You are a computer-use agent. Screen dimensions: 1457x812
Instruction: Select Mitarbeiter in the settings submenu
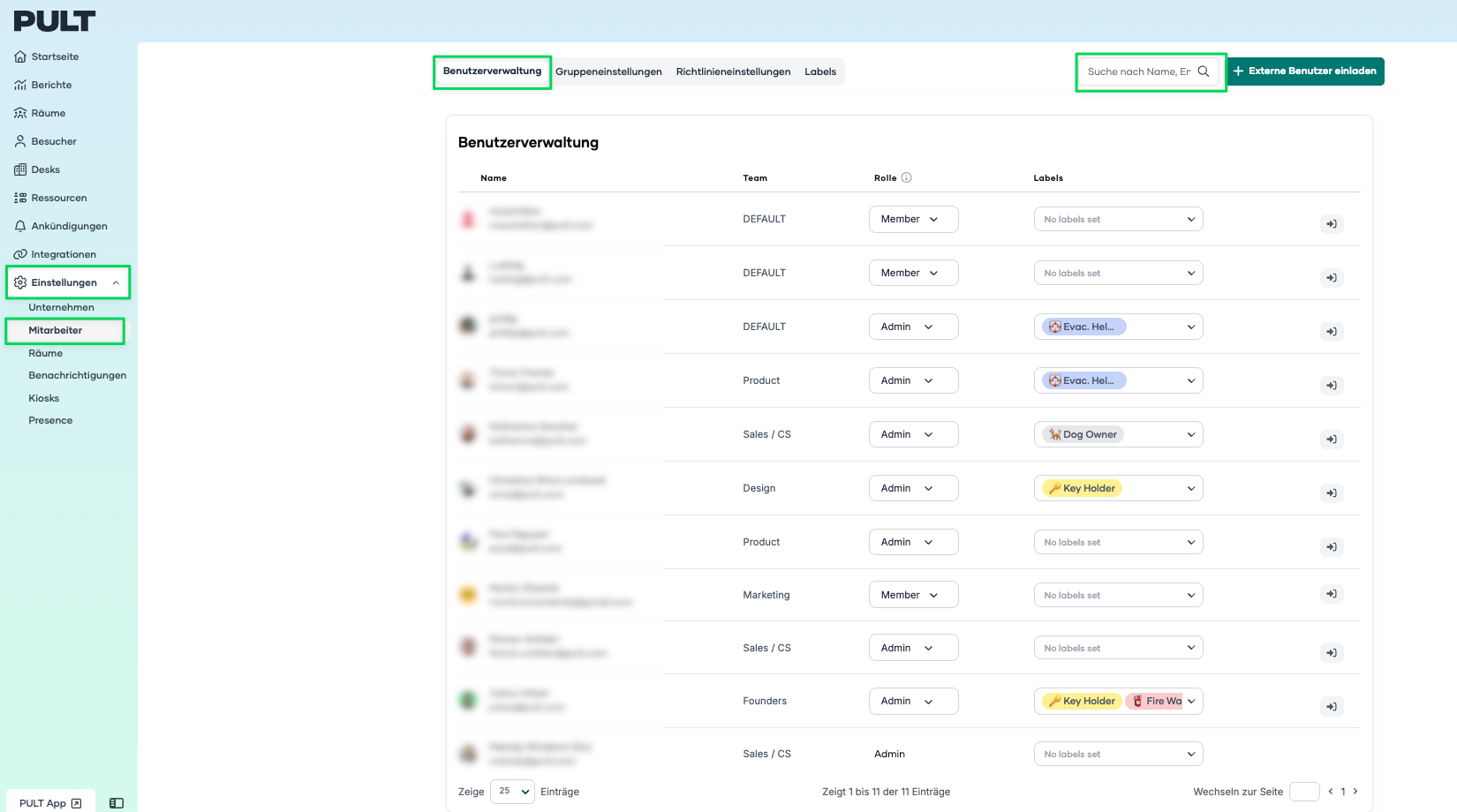(x=55, y=330)
